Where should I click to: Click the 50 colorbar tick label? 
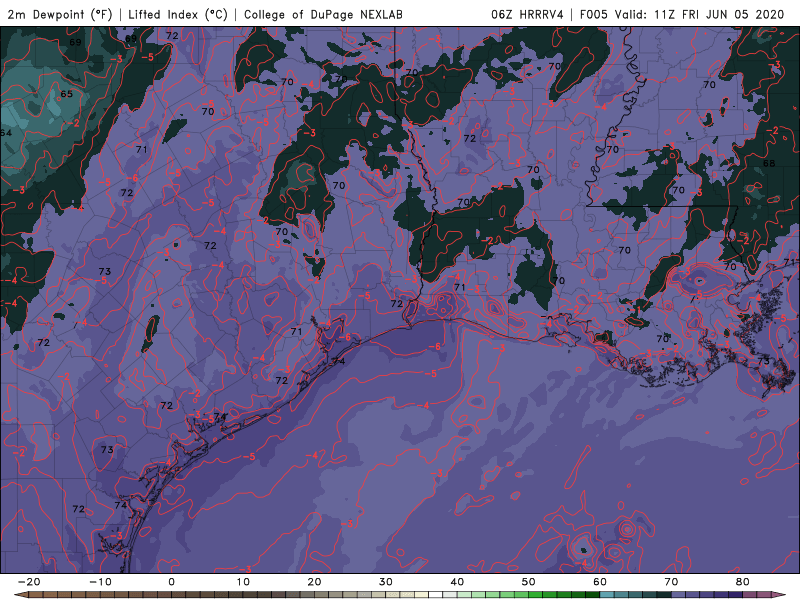[529, 582]
